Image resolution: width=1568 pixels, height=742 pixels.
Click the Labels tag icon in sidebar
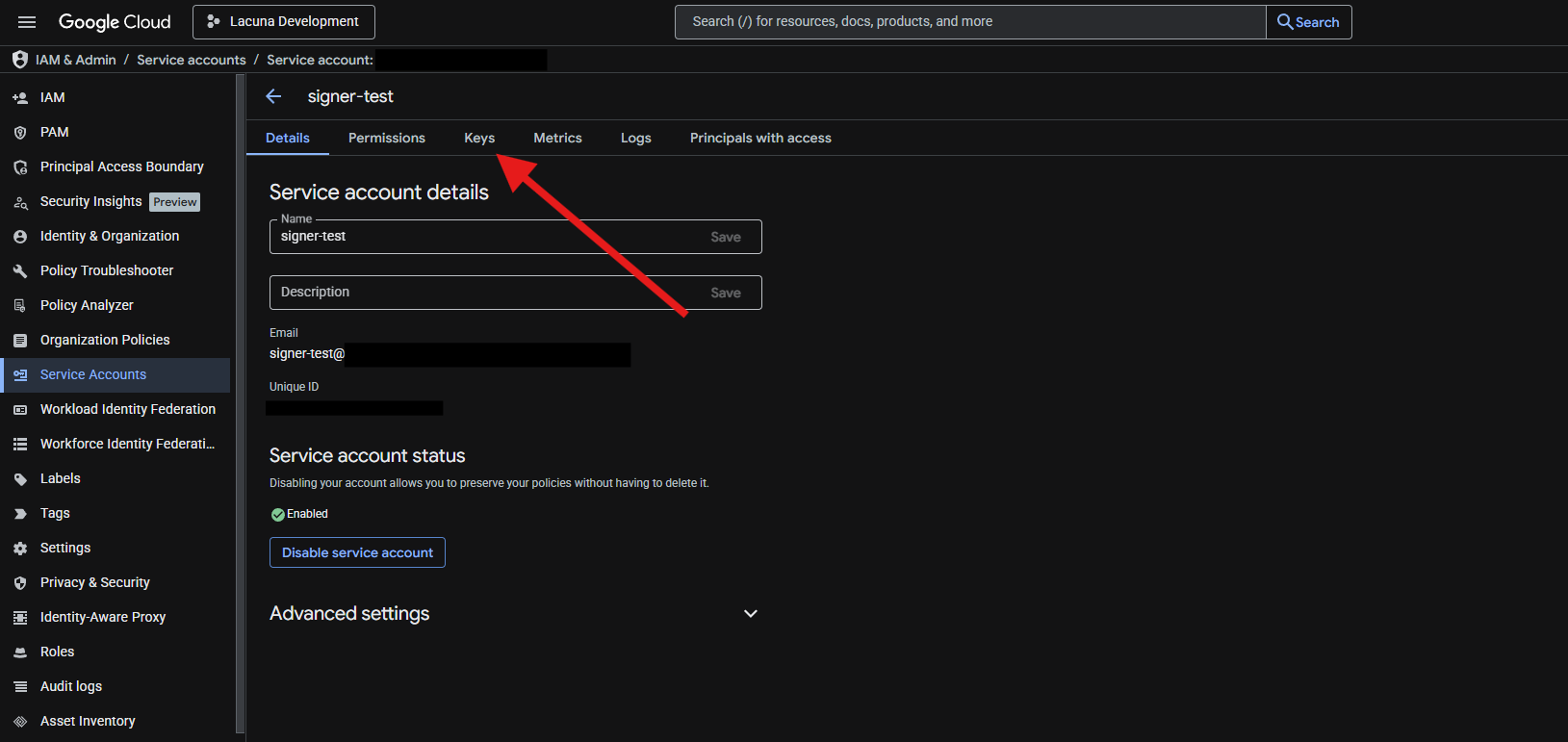tap(20, 479)
